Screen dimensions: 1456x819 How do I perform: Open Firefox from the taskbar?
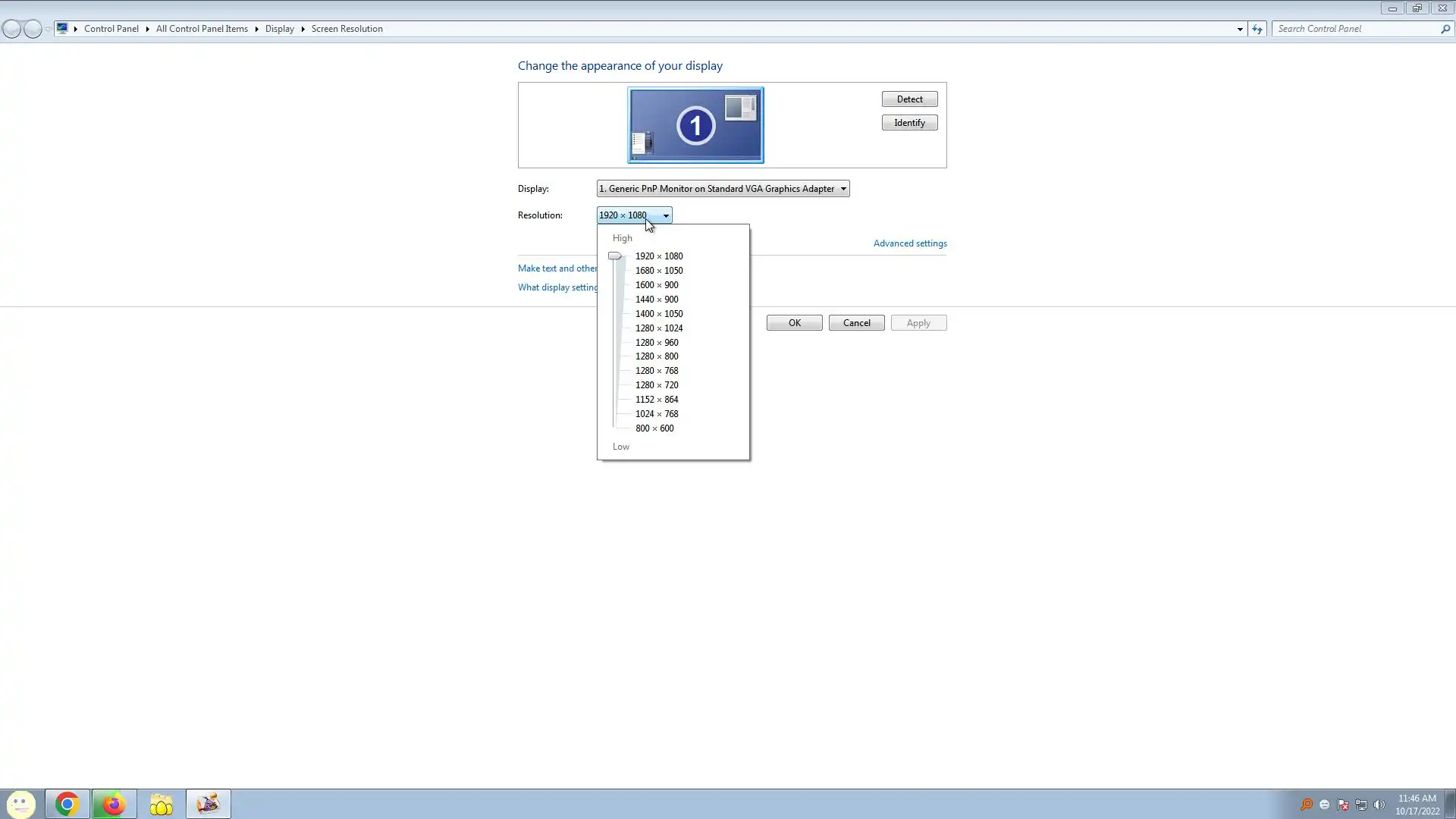click(114, 804)
